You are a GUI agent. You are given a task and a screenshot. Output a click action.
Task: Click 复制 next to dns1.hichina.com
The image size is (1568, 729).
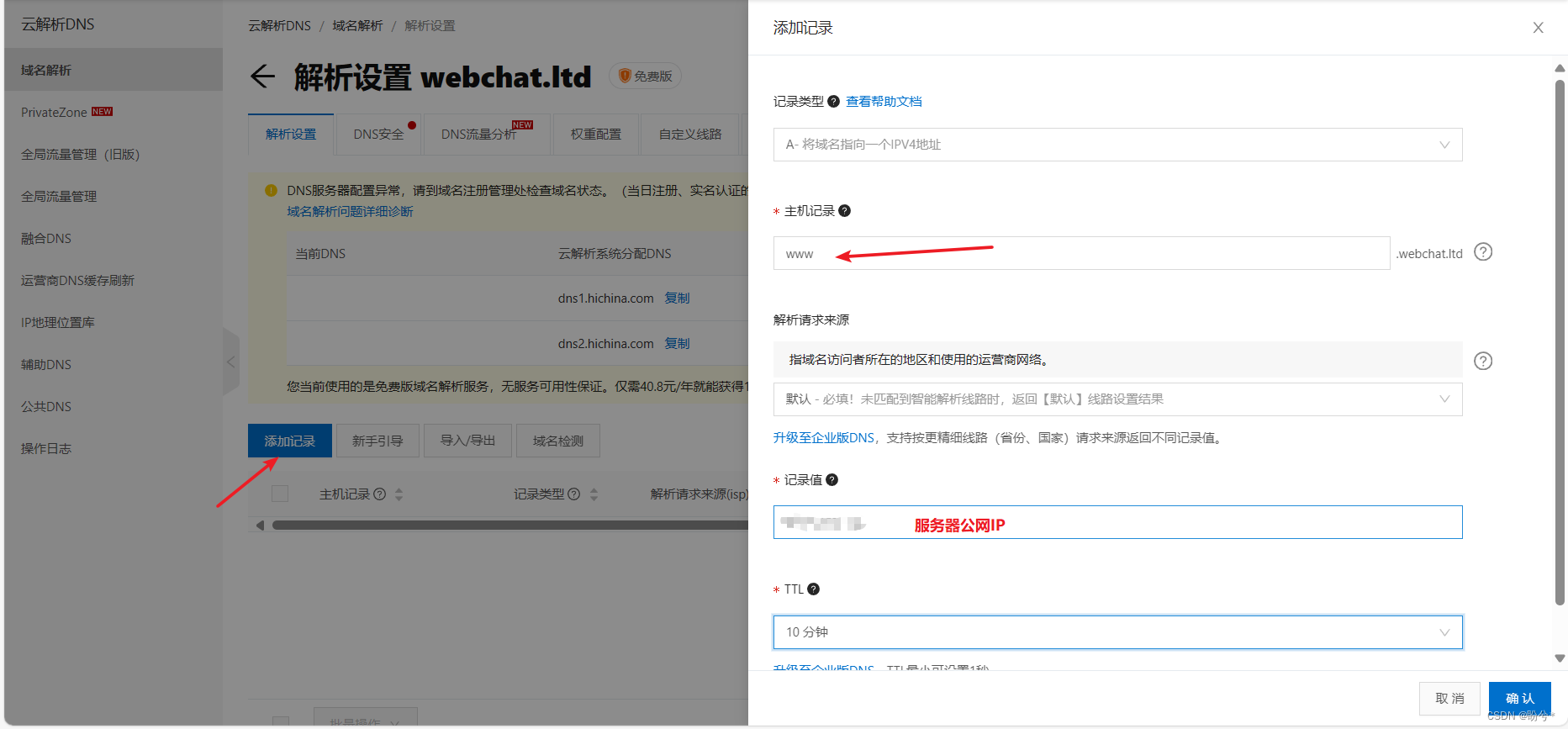coord(677,298)
